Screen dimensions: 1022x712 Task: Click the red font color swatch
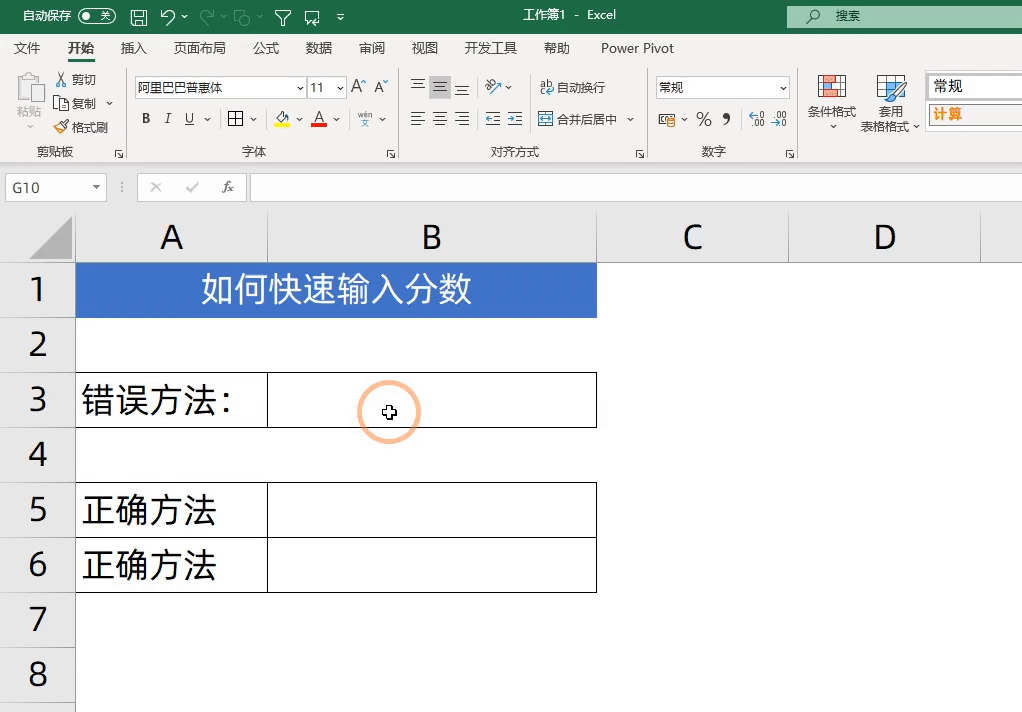click(319, 119)
